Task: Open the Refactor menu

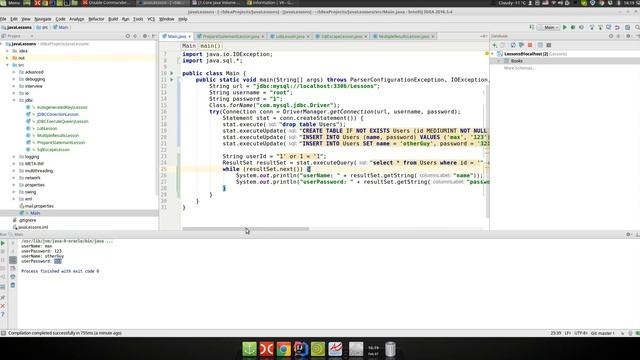Action: [96, 19]
